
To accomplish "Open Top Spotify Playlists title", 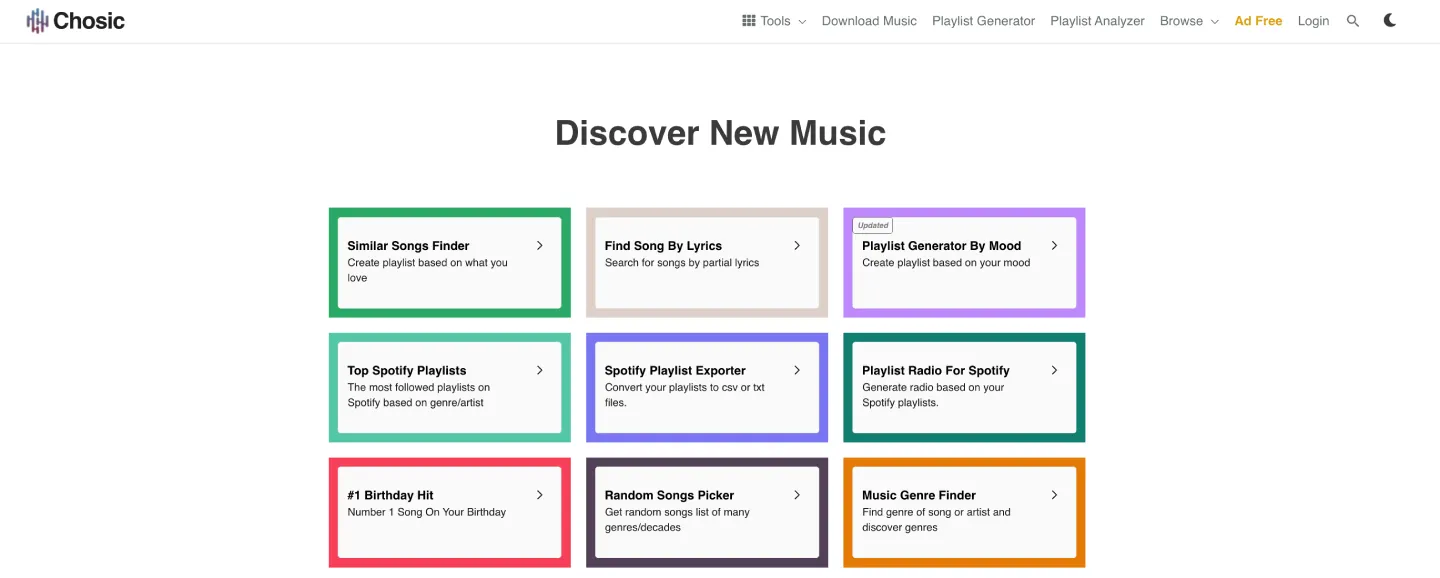I will point(407,371).
